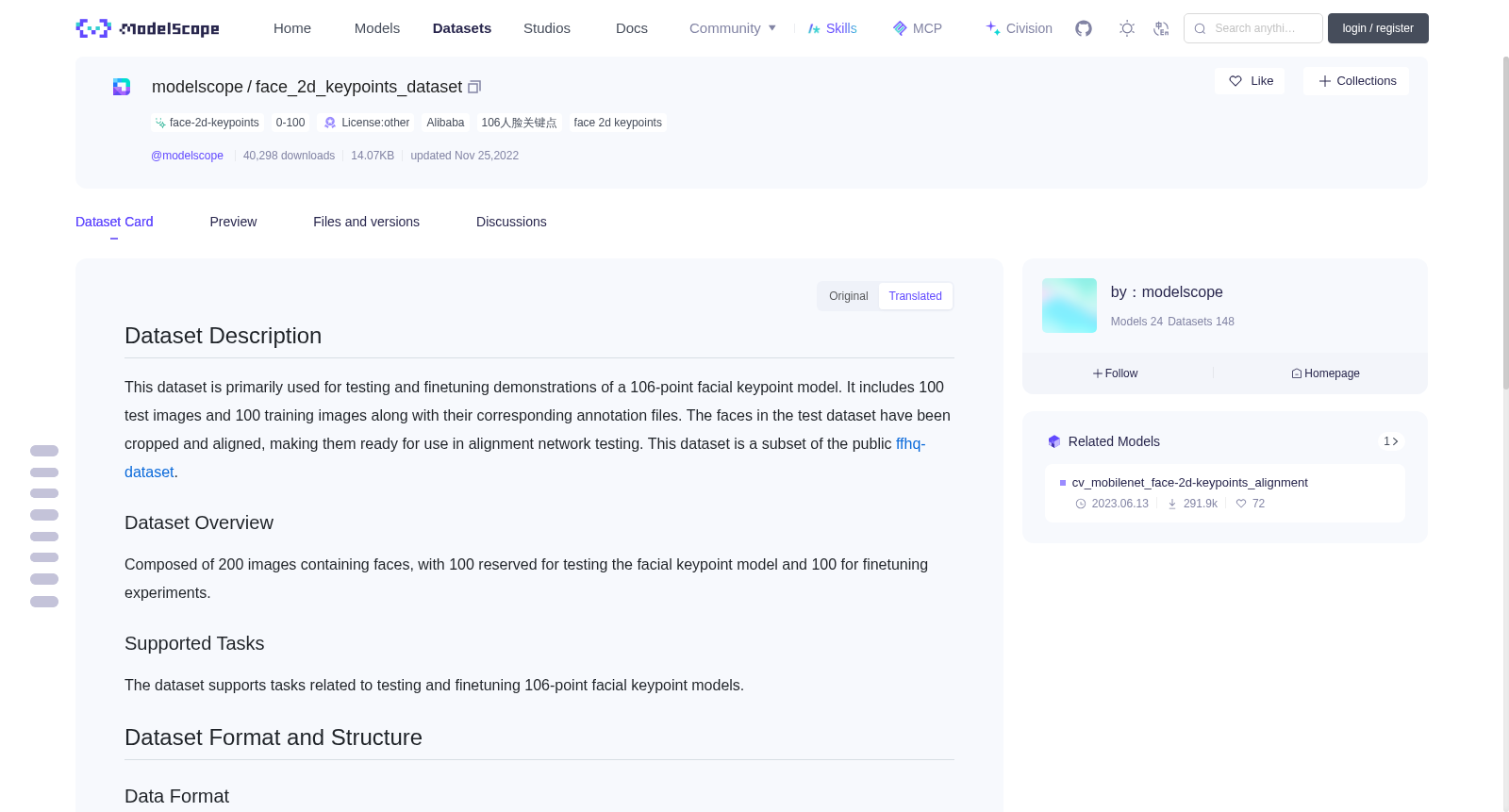
Task: Click 'by : modelscope' author name
Action: click(x=1167, y=292)
